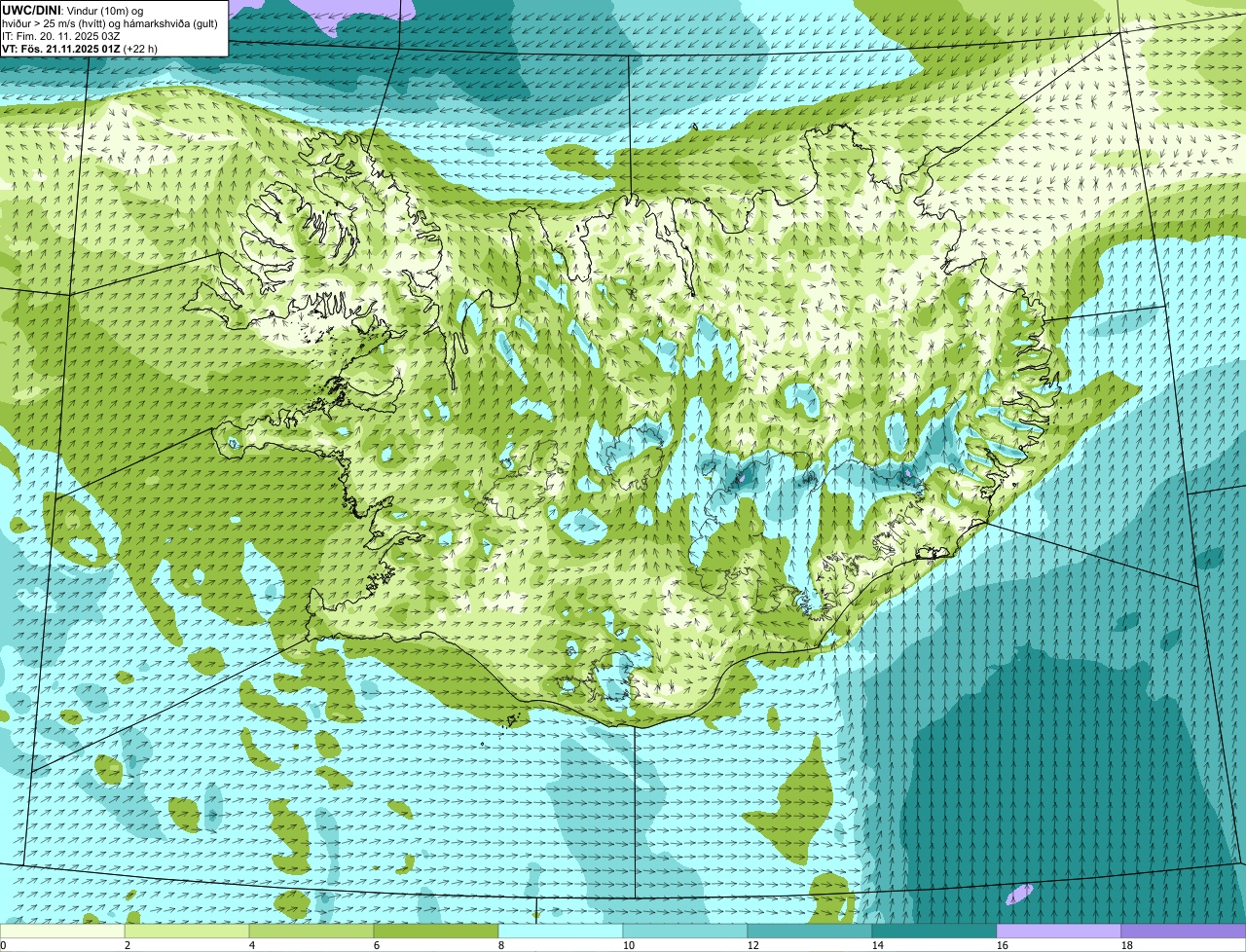Screen dimensions: 1246x952
Task: Click the light teal 10–12 m/s legend swatch
Action: point(685,932)
